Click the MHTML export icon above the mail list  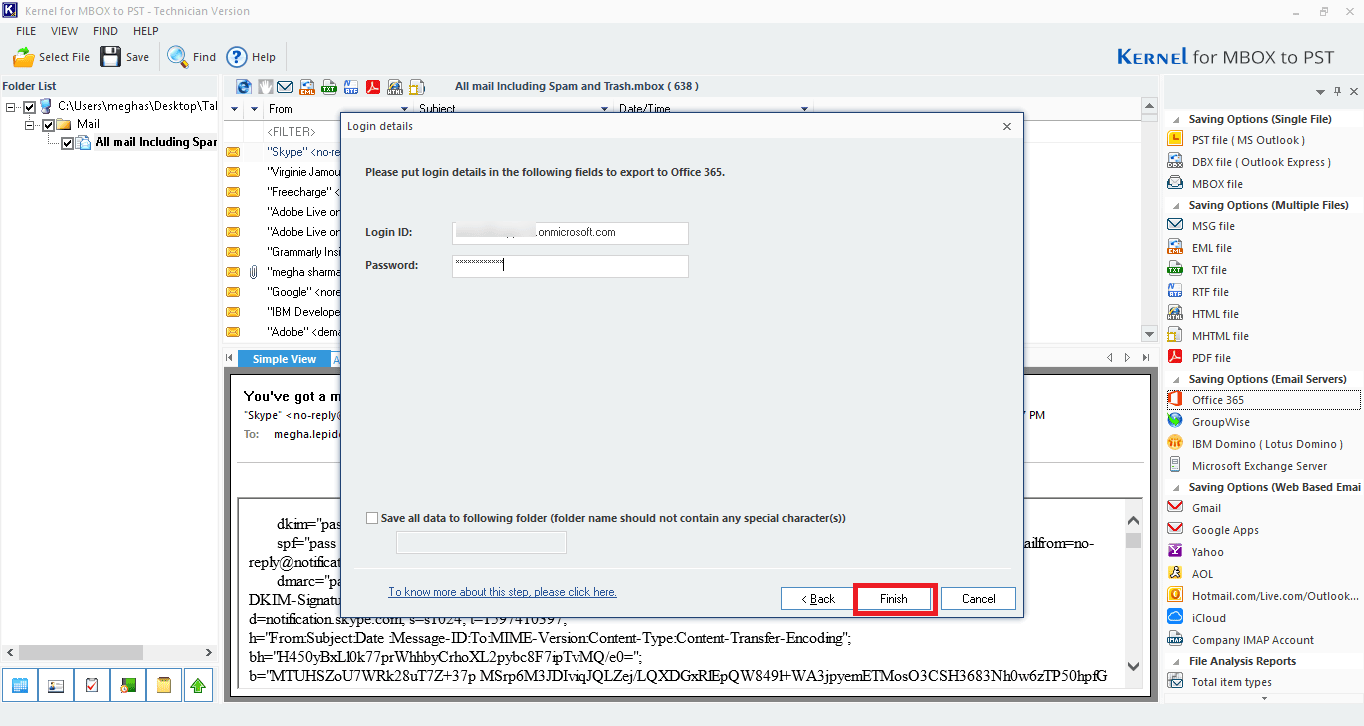tap(417, 87)
